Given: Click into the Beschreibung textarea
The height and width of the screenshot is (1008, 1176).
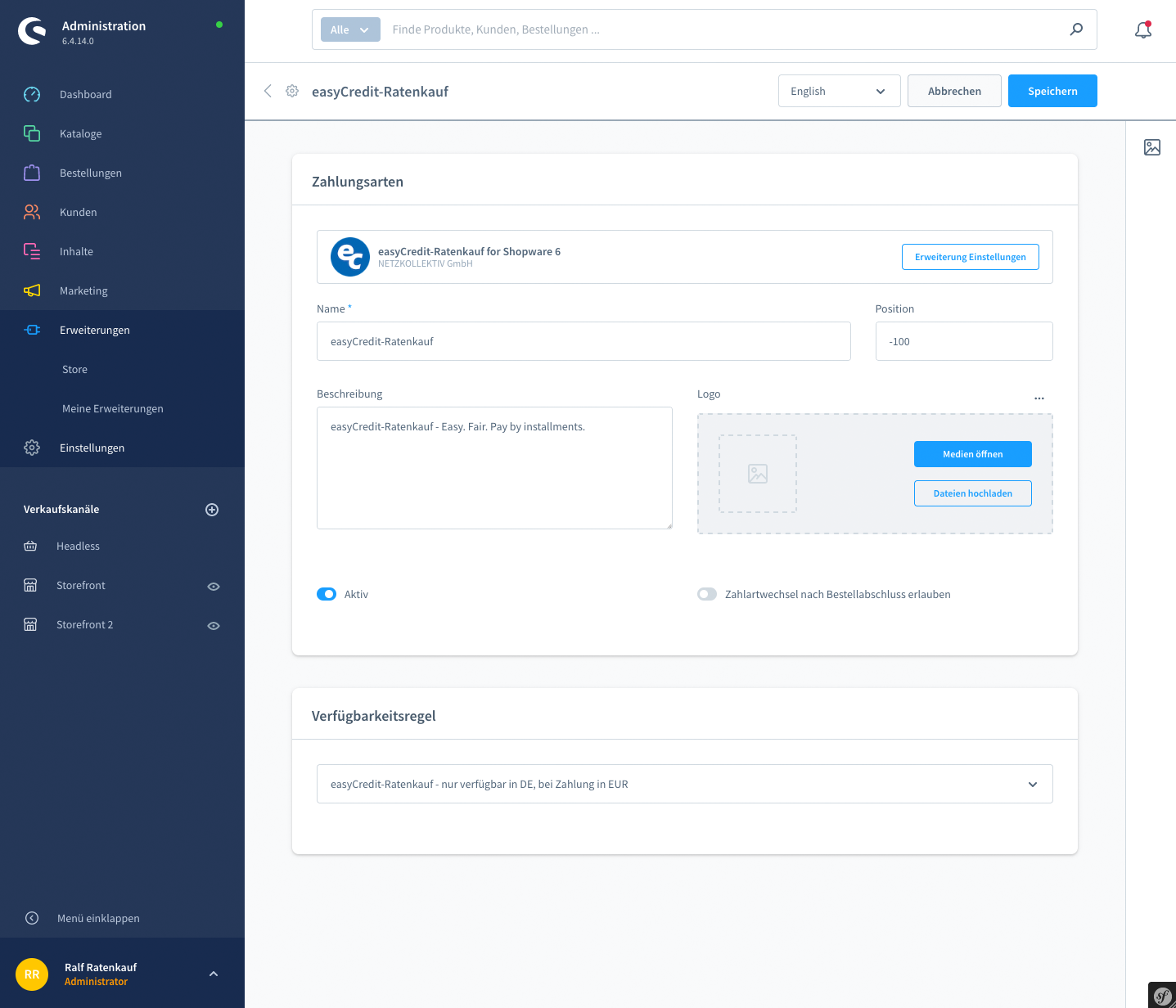Looking at the screenshot, I should coord(494,468).
